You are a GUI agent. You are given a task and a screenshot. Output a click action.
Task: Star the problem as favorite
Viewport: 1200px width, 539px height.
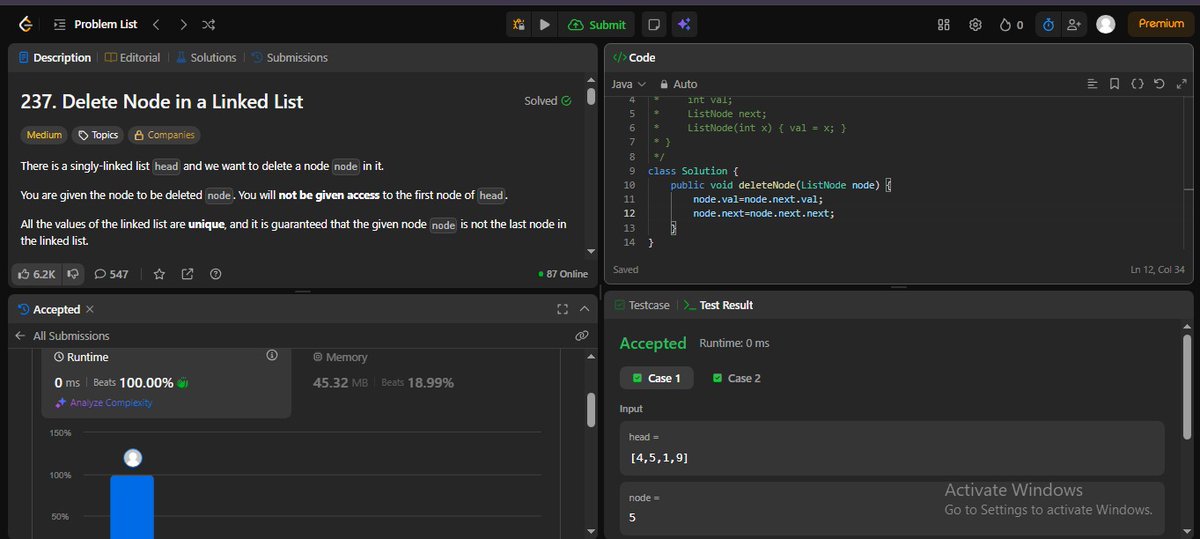pos(161,274)
